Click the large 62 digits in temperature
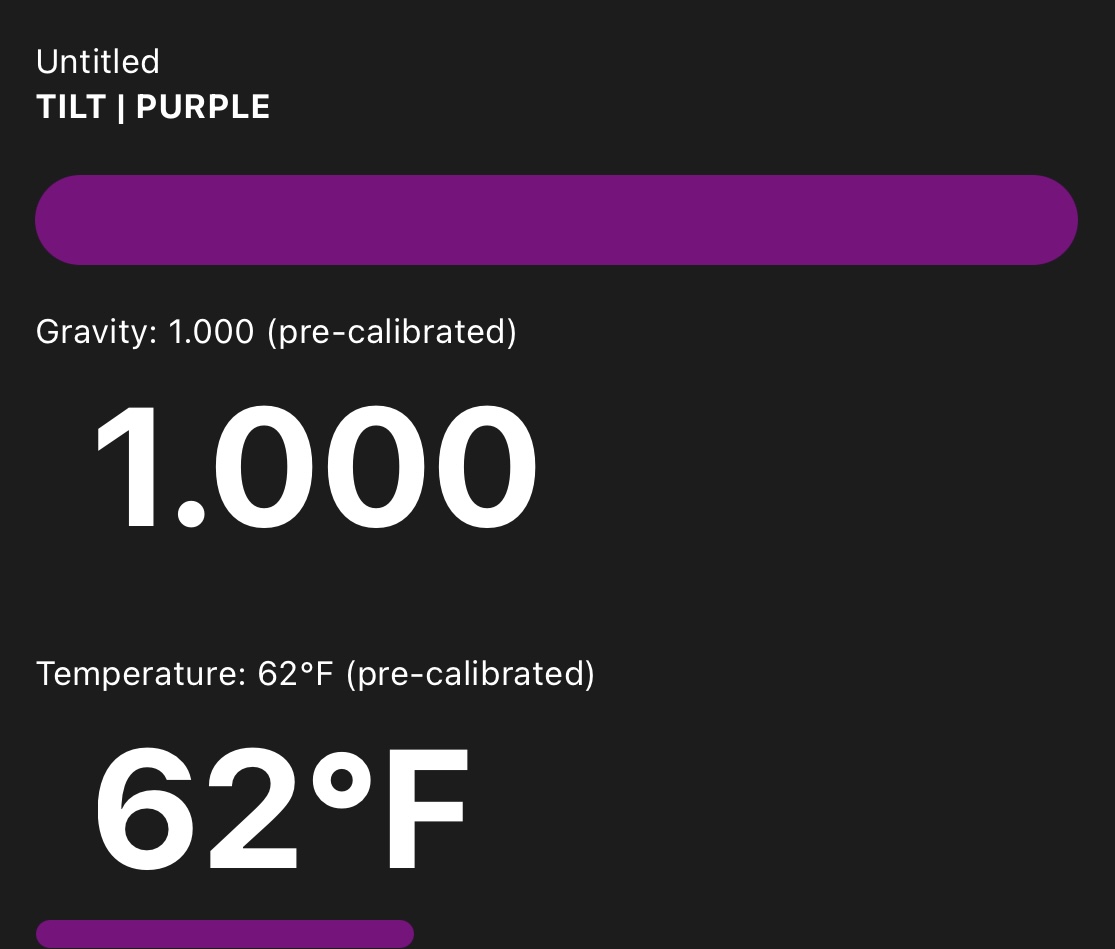The image size is (1115, 949). 196,809
